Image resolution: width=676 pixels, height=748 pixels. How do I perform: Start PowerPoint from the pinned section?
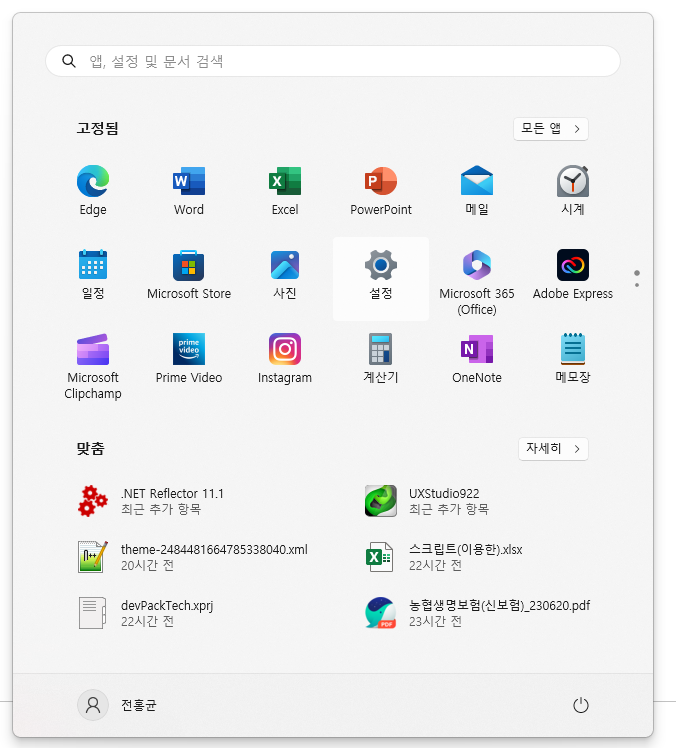point(381,190)
